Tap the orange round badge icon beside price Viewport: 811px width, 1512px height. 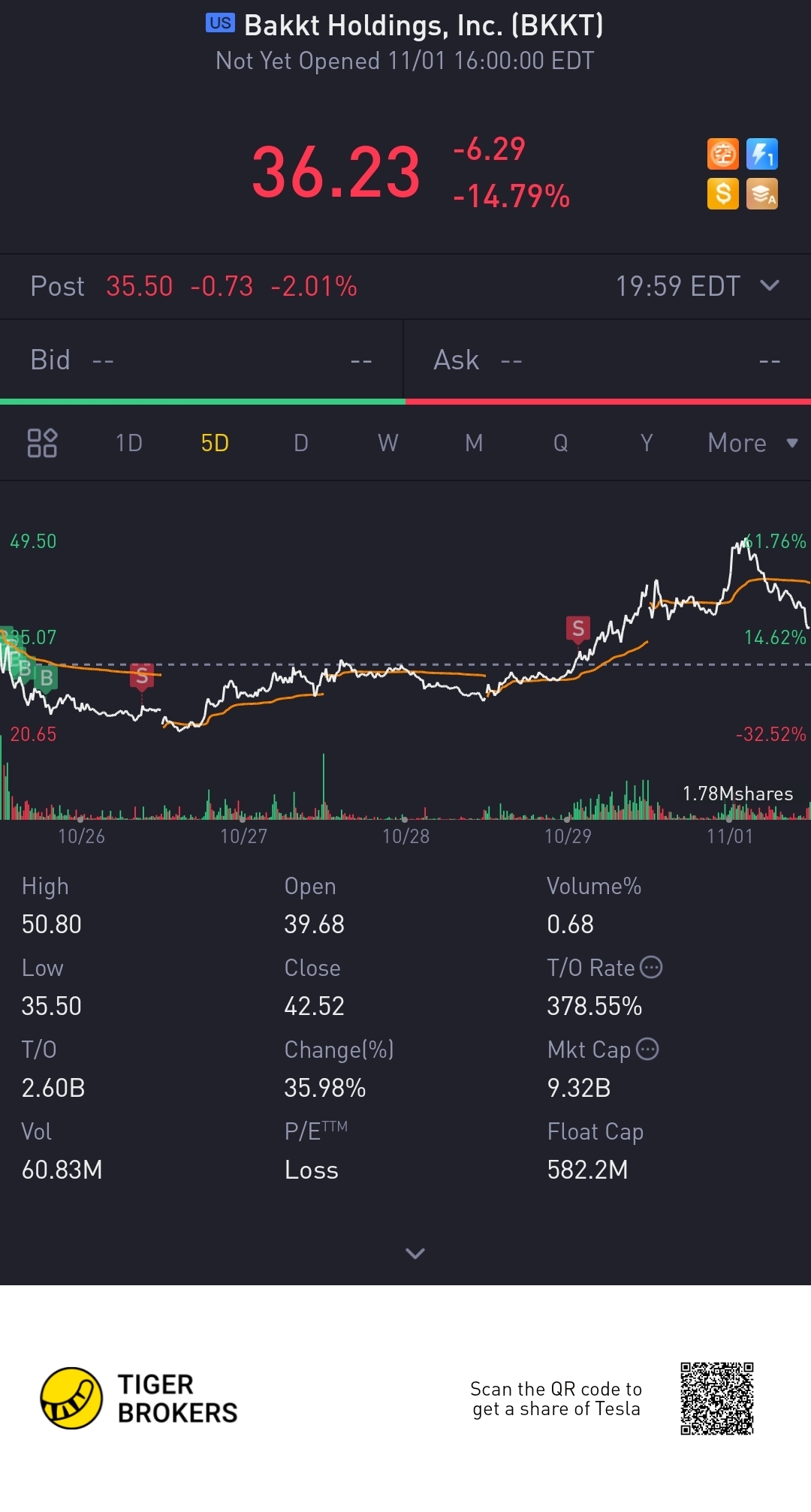(723, 155)
